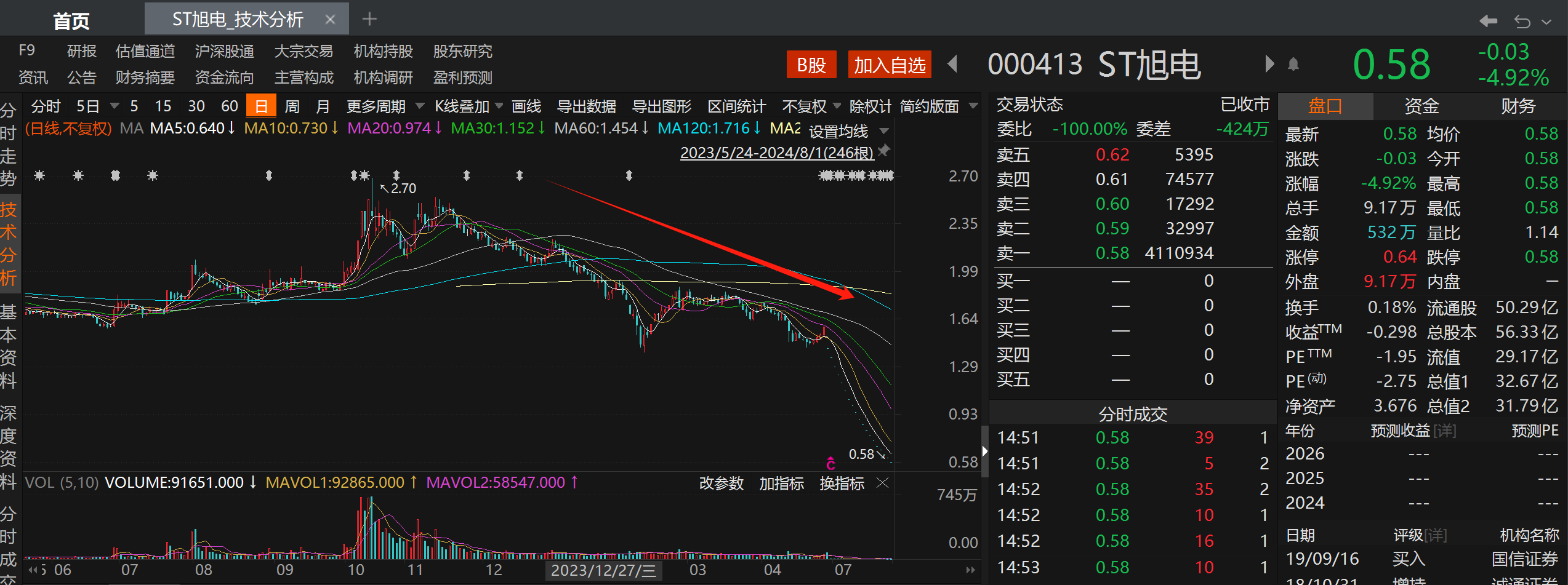Click the 区间统计 button

pyautogui.click(x=737, y=106)
